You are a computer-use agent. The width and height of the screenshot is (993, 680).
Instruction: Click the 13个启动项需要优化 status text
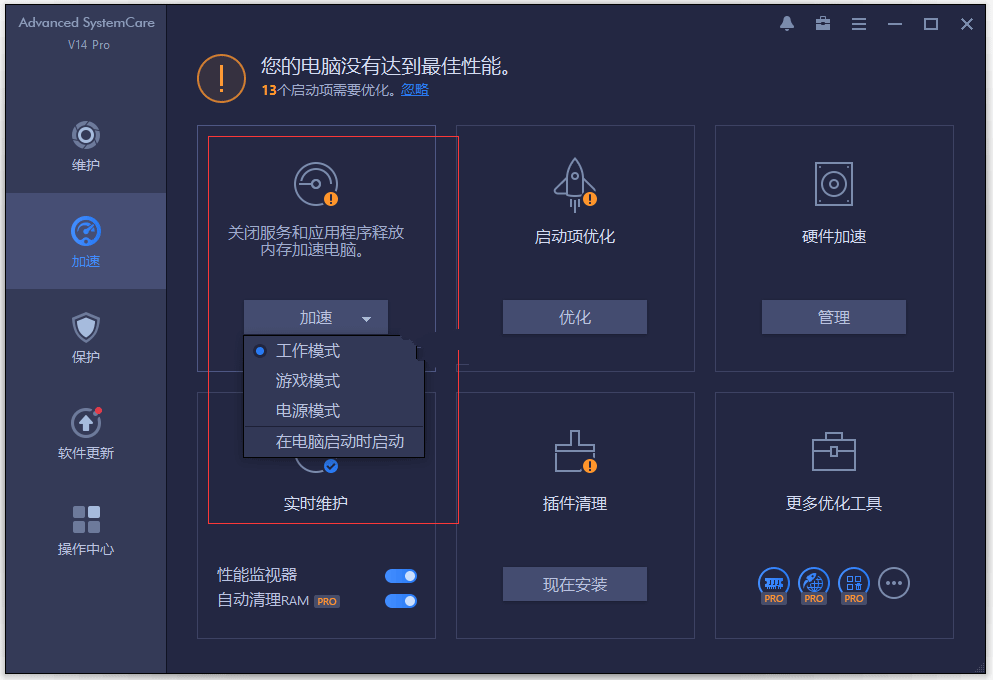tap(329, 90)
